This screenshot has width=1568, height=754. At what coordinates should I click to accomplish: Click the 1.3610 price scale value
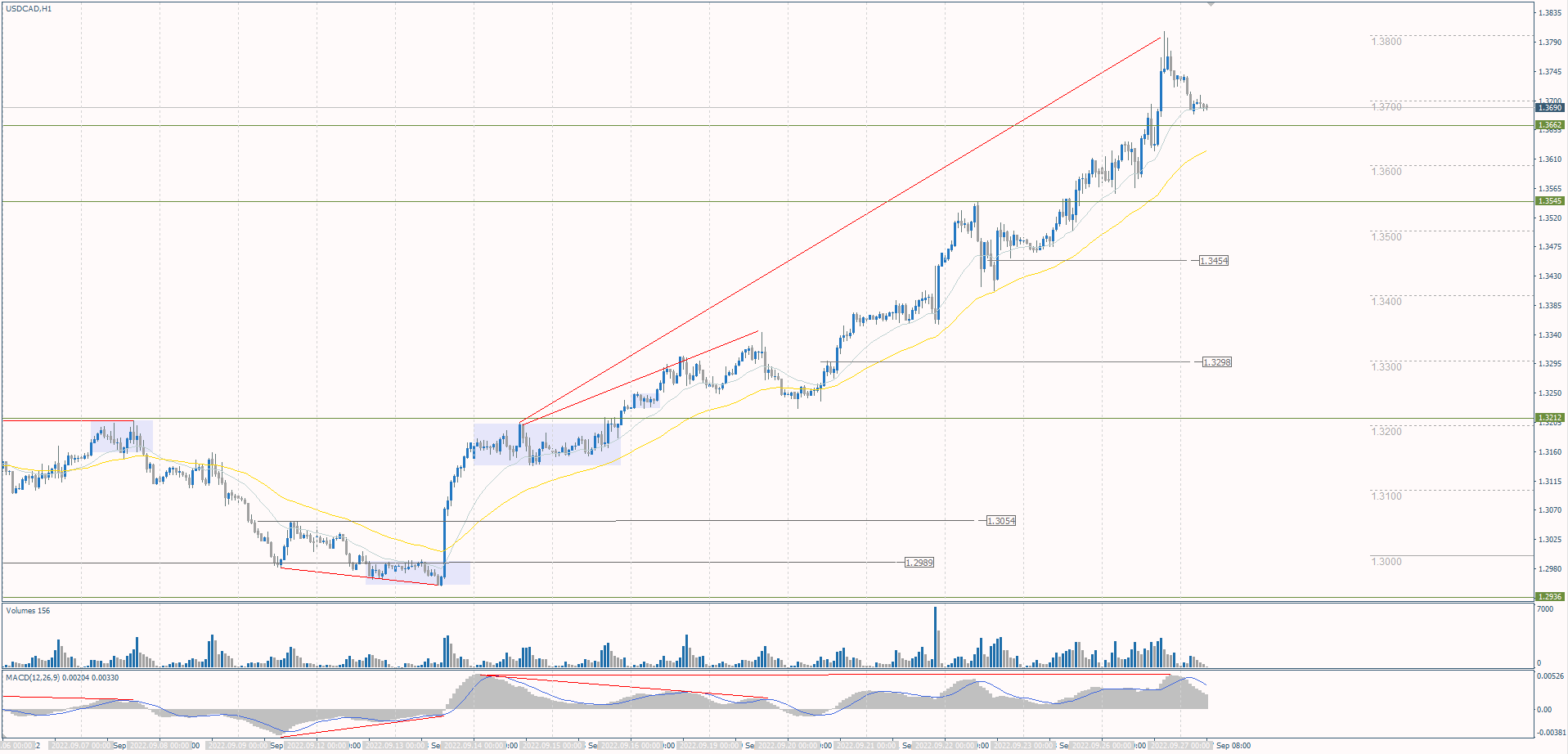[1550, 159]
